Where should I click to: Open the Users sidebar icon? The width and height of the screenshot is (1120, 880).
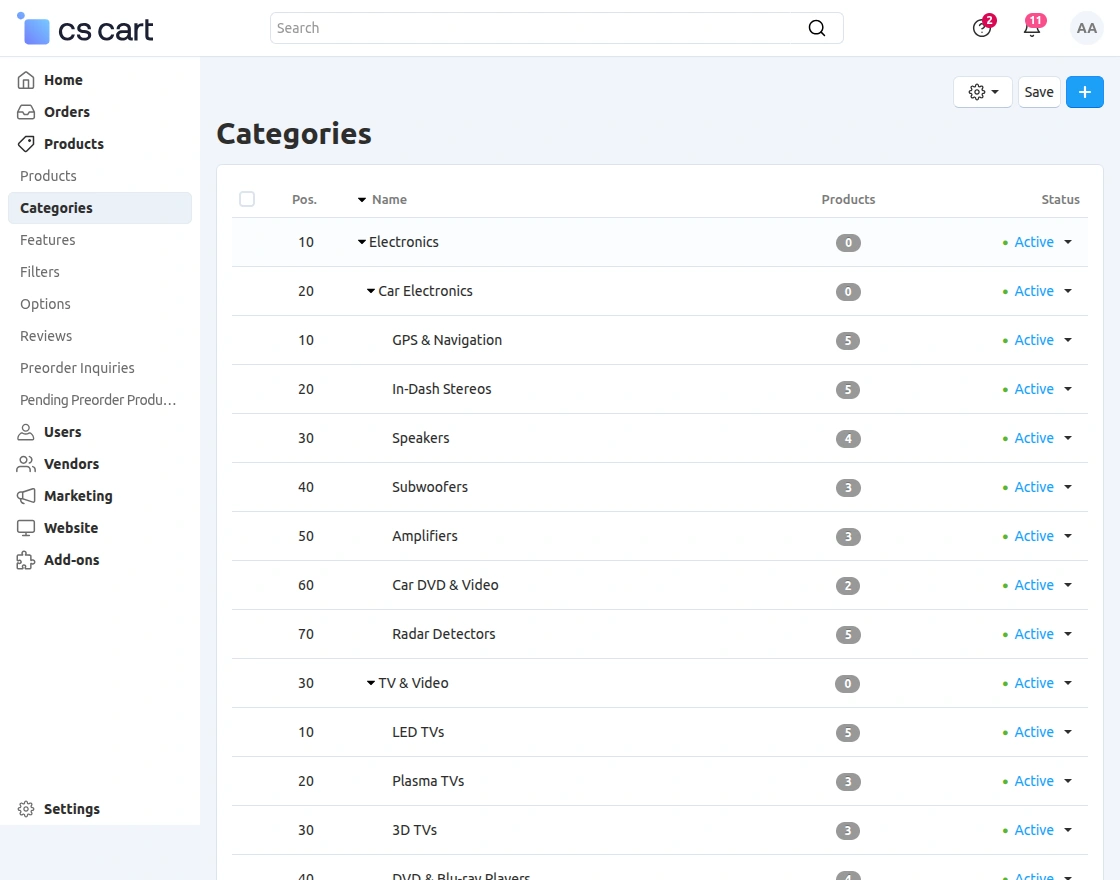(24, 432)
